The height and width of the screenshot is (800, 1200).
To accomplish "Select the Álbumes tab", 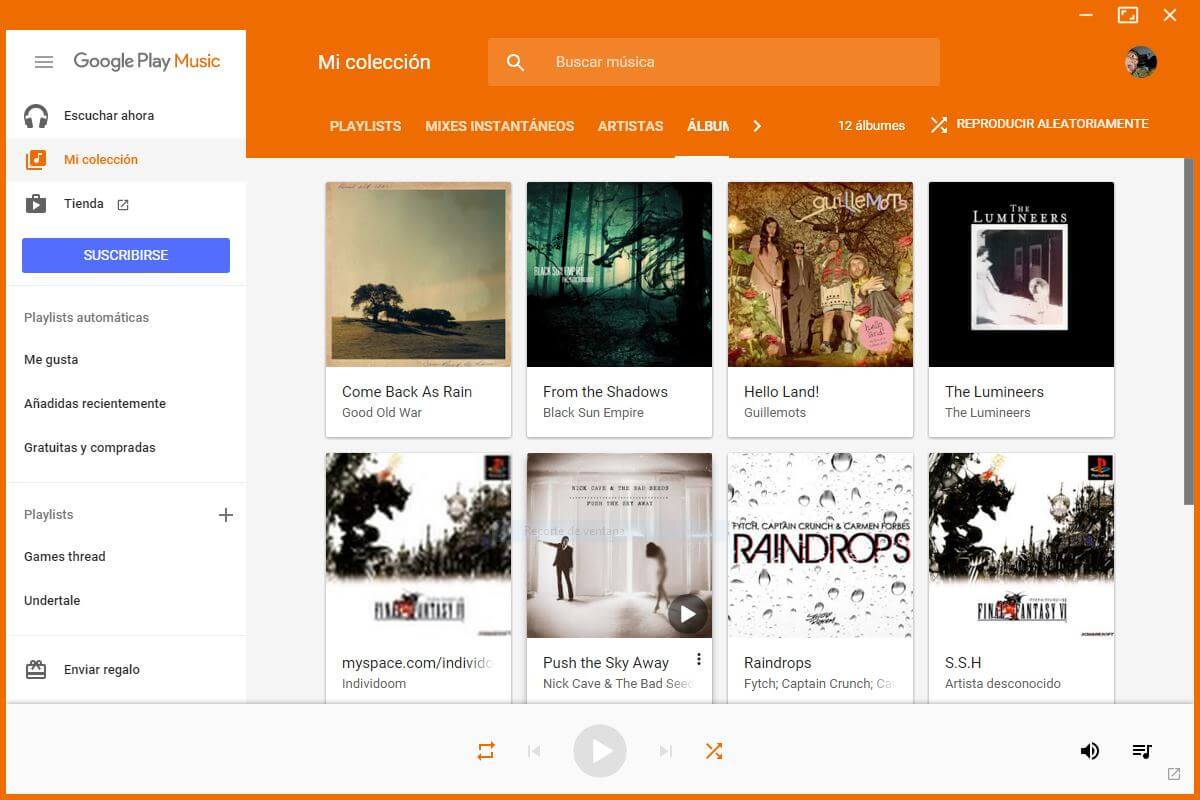I will pos(707,126).
